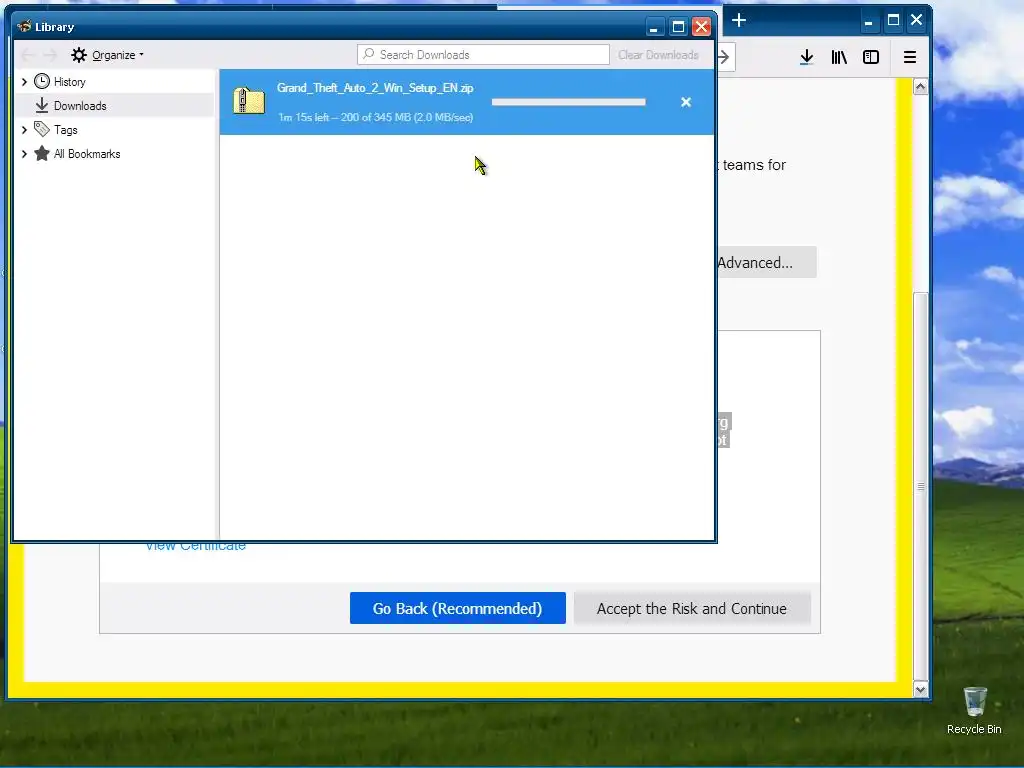The height and width of the screenshot is (768, 1024).
Task: Minimize the Firefox window
Action: point(869,21)
